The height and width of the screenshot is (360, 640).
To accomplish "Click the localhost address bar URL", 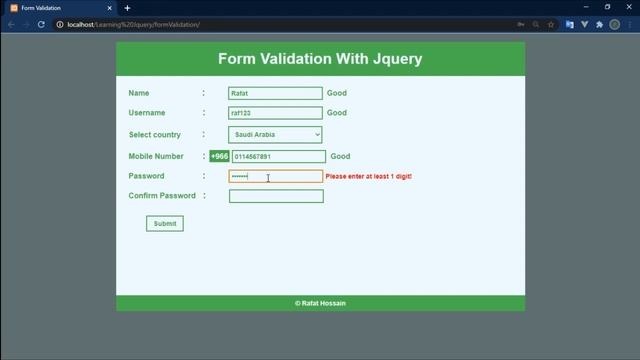I will (133, 24).
